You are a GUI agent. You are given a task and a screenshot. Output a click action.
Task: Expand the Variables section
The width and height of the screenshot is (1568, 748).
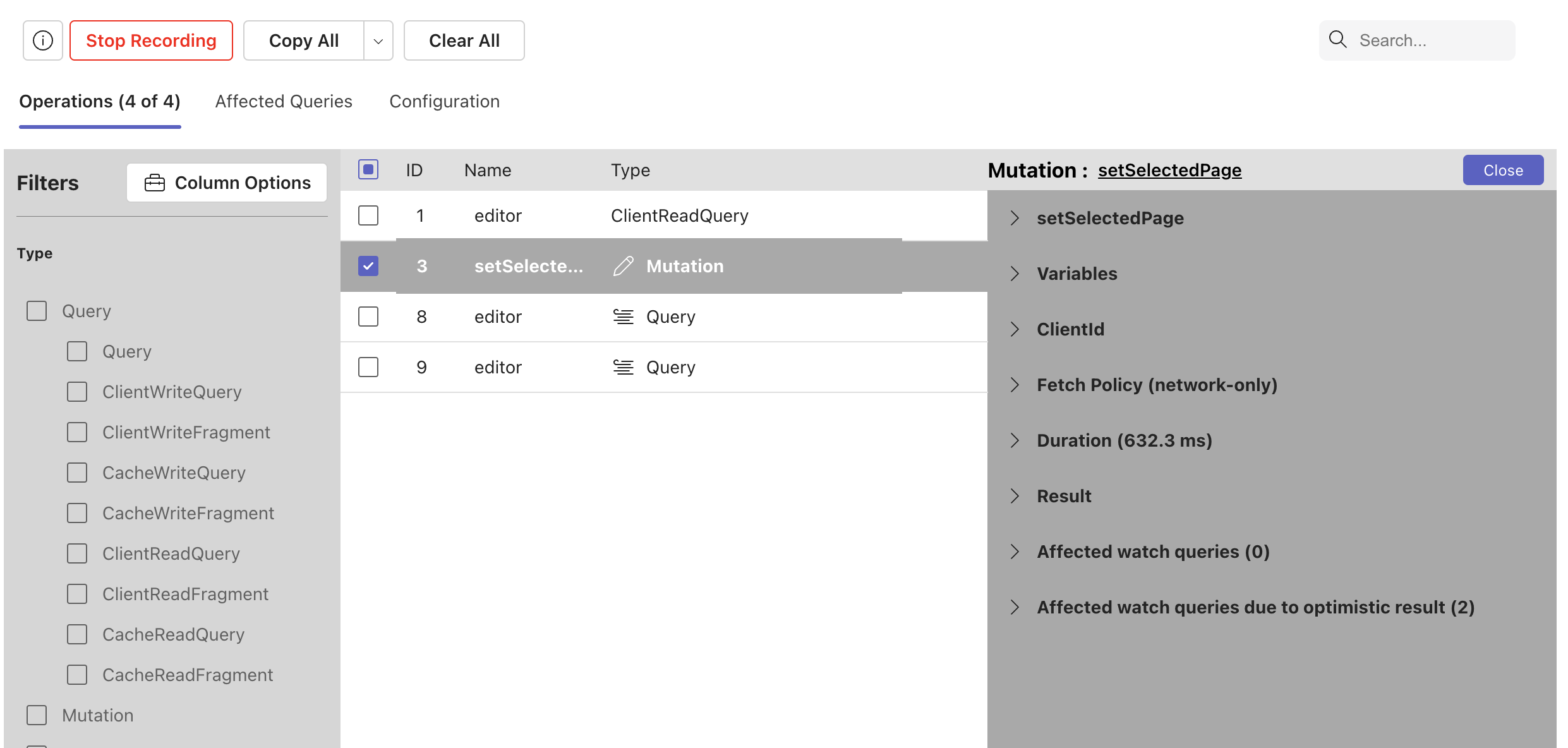click(x=1015, y=274)
